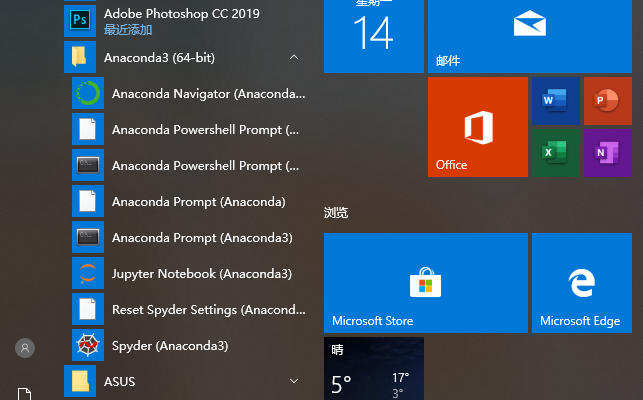Open the PowerPoint tile
This screenshot has width=643, height=400.
pos(608,100)
